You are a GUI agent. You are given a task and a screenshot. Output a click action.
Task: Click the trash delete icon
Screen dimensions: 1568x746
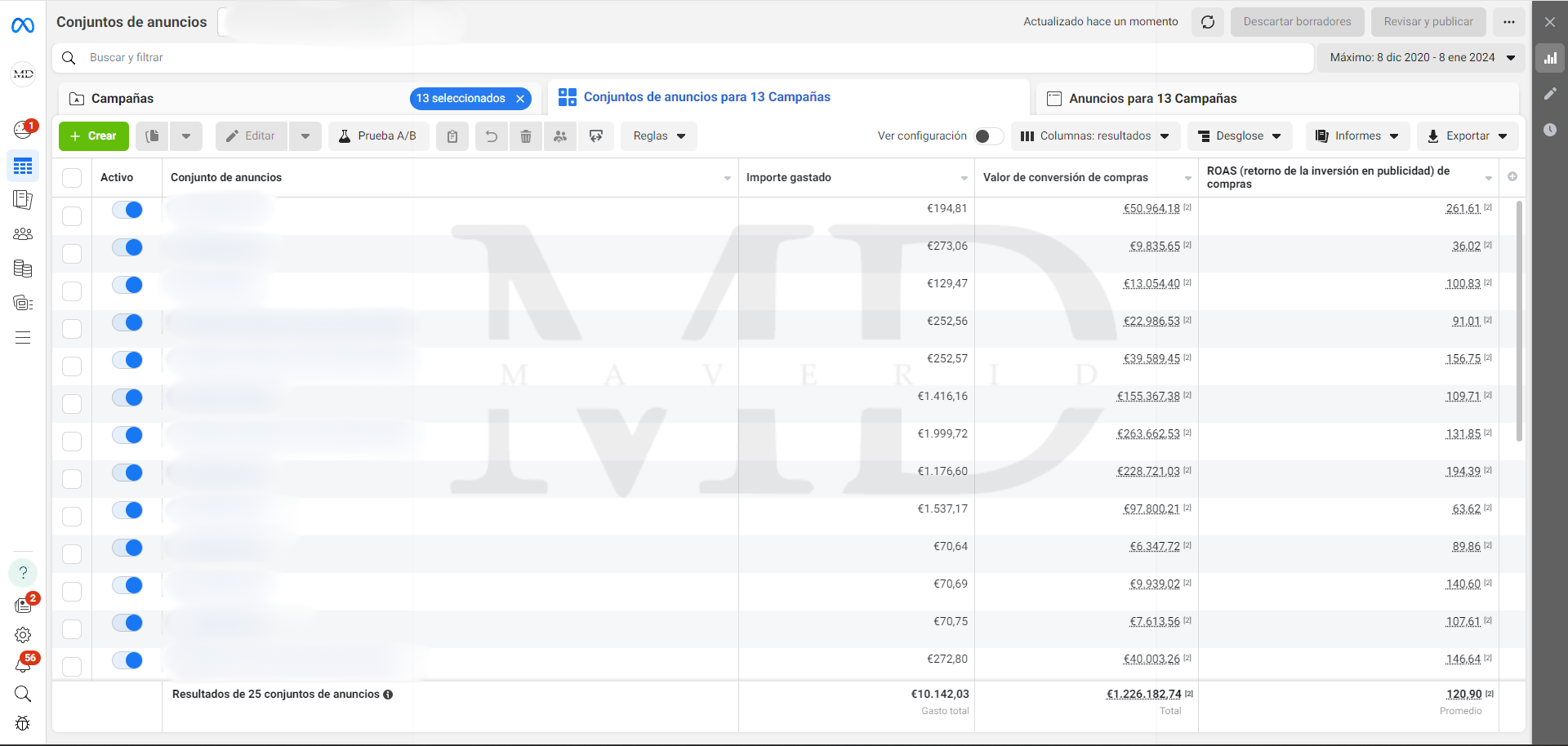[x=526, y=136]
